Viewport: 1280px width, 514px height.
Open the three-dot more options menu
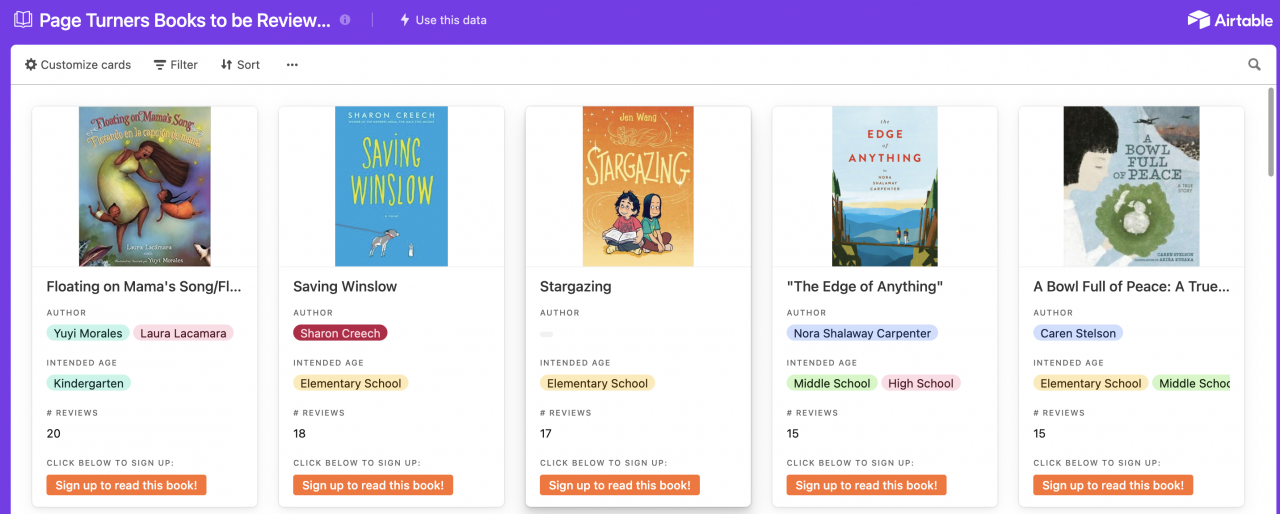292,65
